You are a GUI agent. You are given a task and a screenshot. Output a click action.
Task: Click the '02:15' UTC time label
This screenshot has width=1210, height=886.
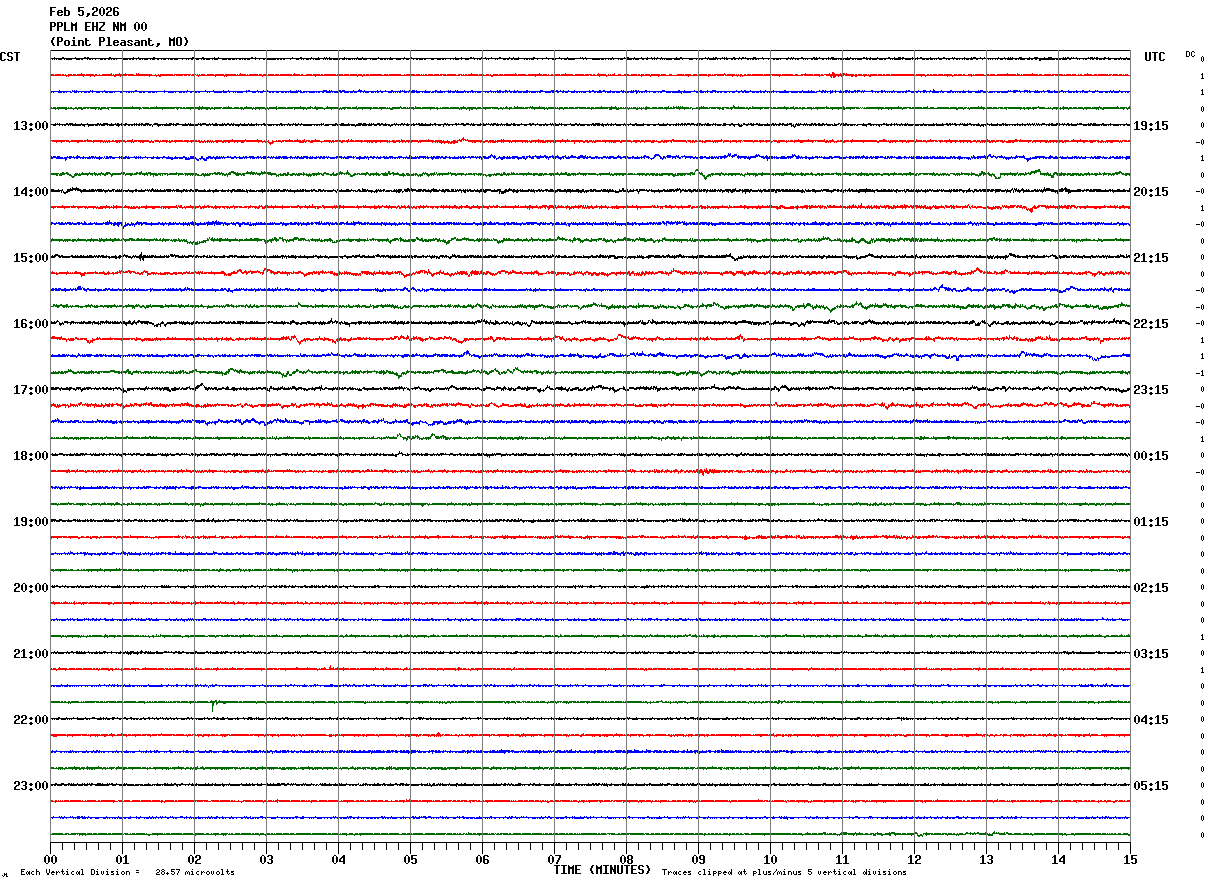1150,588
